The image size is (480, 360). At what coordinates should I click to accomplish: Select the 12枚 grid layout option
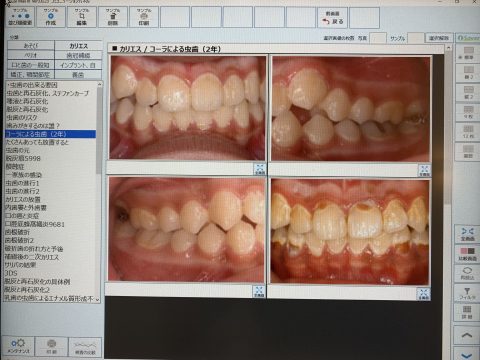(x=468, y=131)
